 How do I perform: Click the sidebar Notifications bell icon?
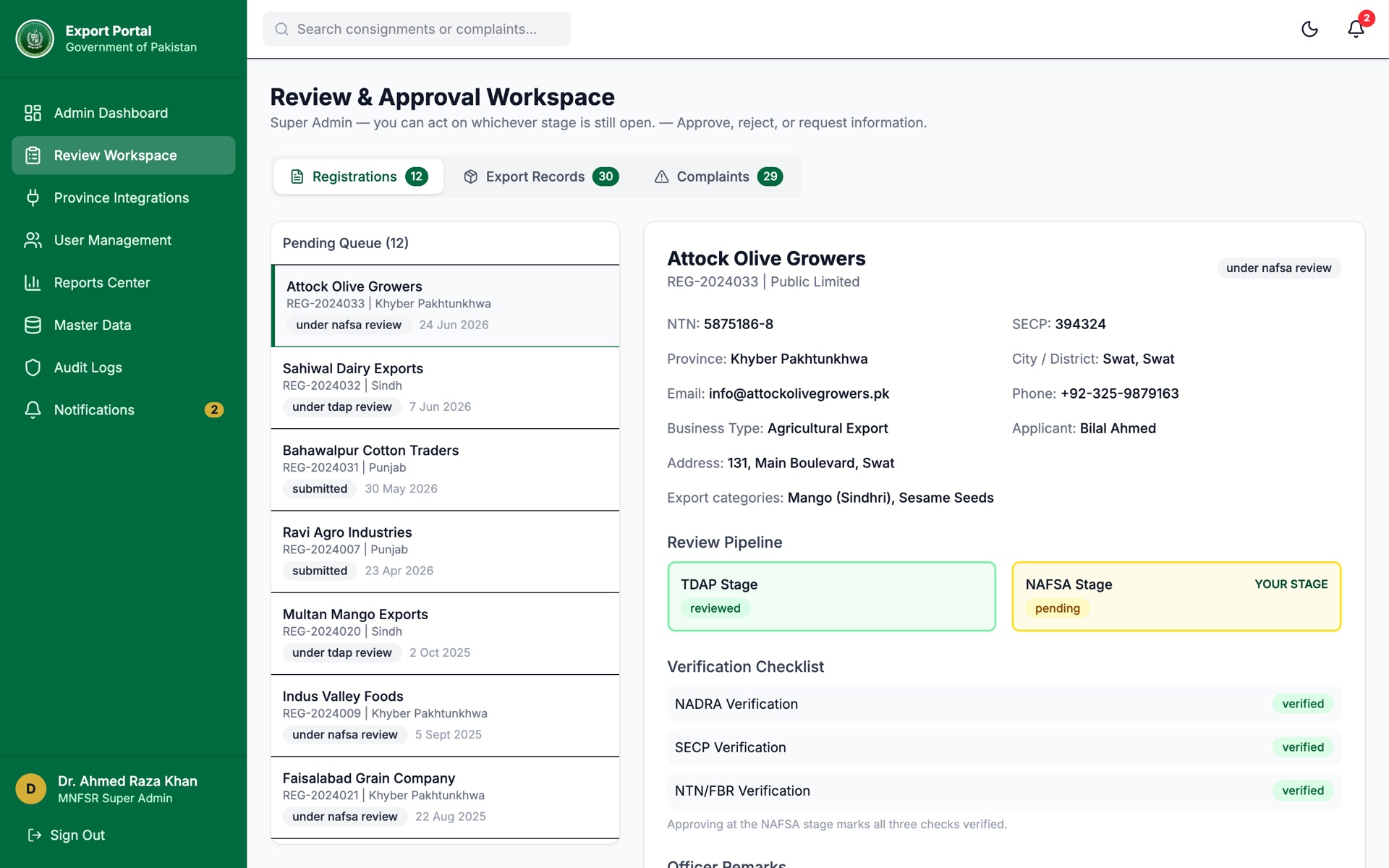(33, 410)
